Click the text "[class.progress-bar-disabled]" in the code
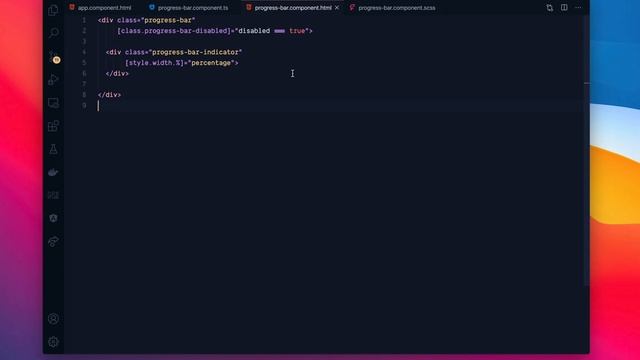The width and height of the screenshot is (640, 360). [x=174, y=31]
